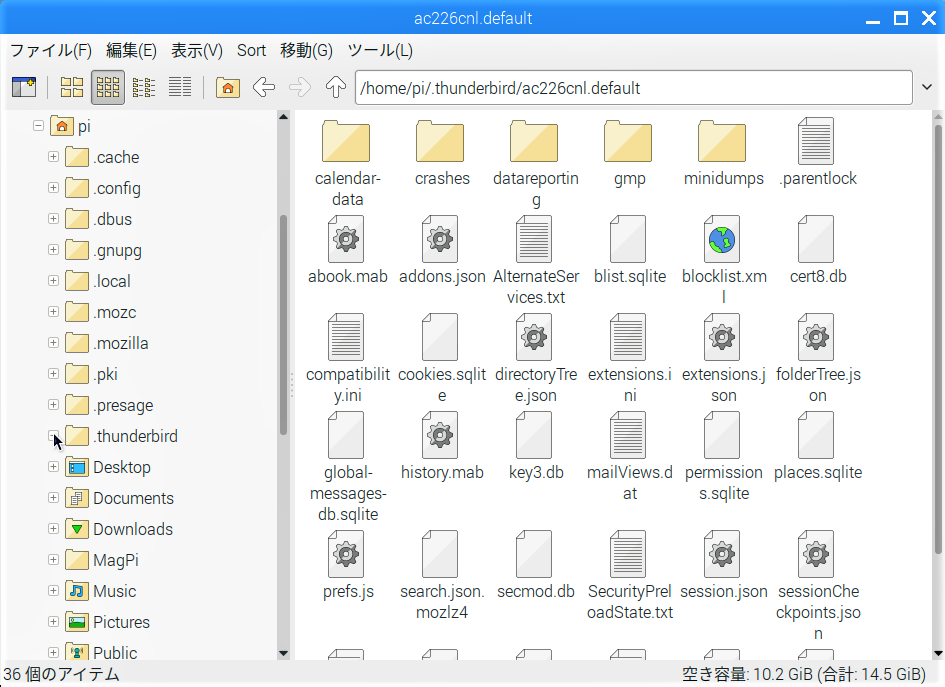Go up to parent folder

coord(336,87)
